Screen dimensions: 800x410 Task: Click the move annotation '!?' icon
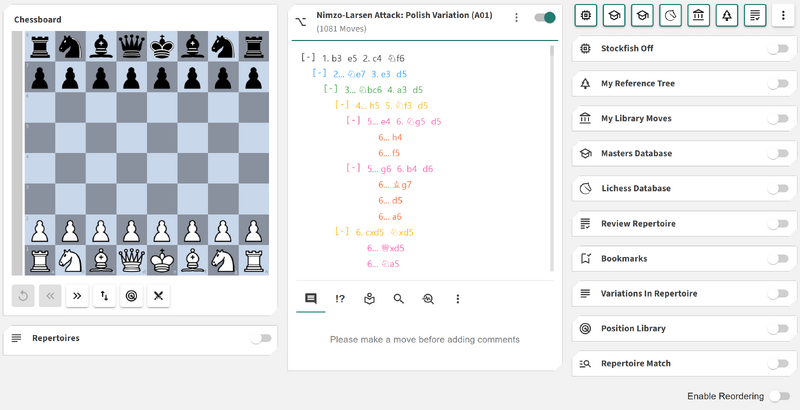340,298
